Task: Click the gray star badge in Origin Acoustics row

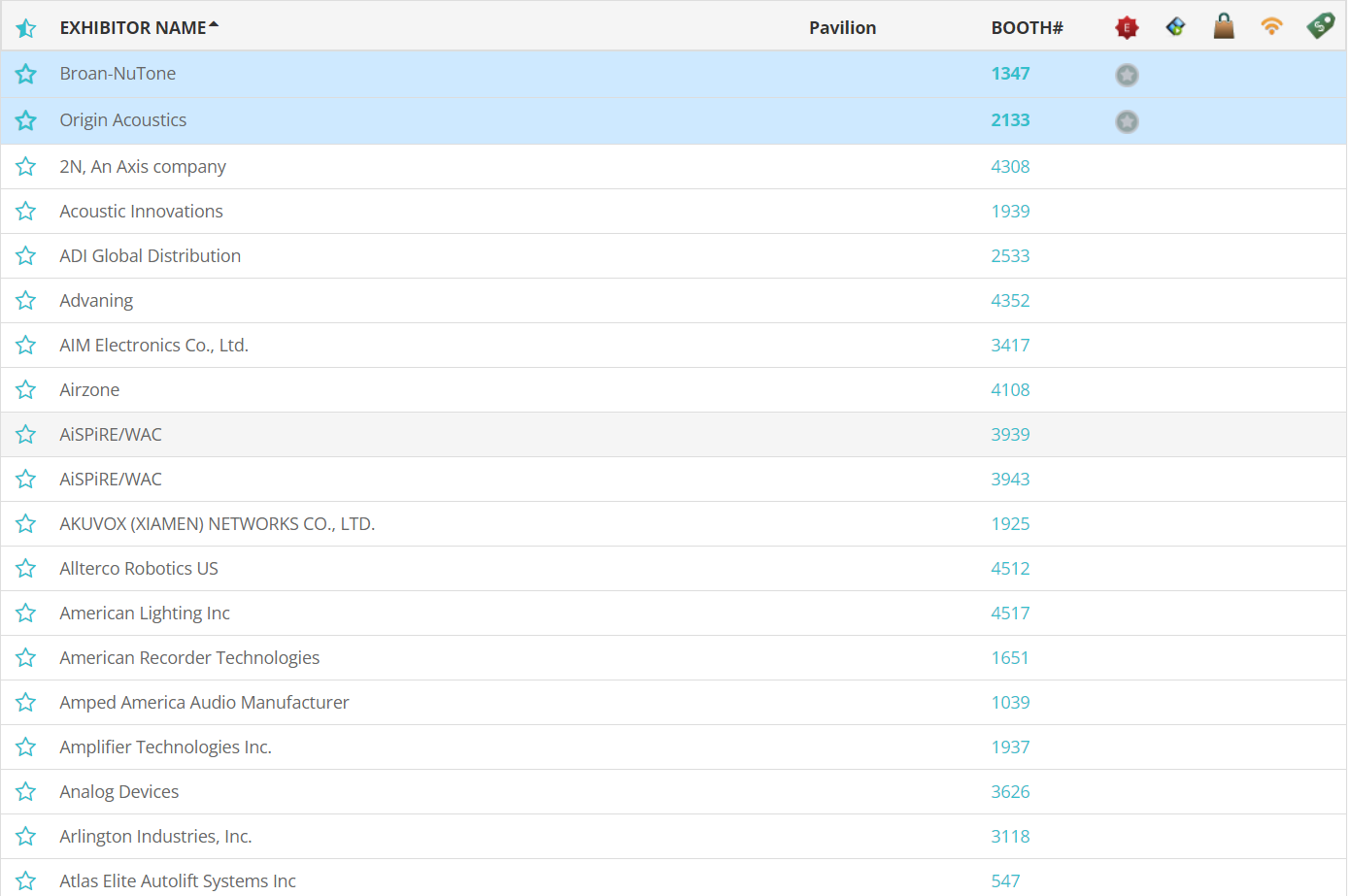Action: pyautogui.click(x=1127, y=121)
